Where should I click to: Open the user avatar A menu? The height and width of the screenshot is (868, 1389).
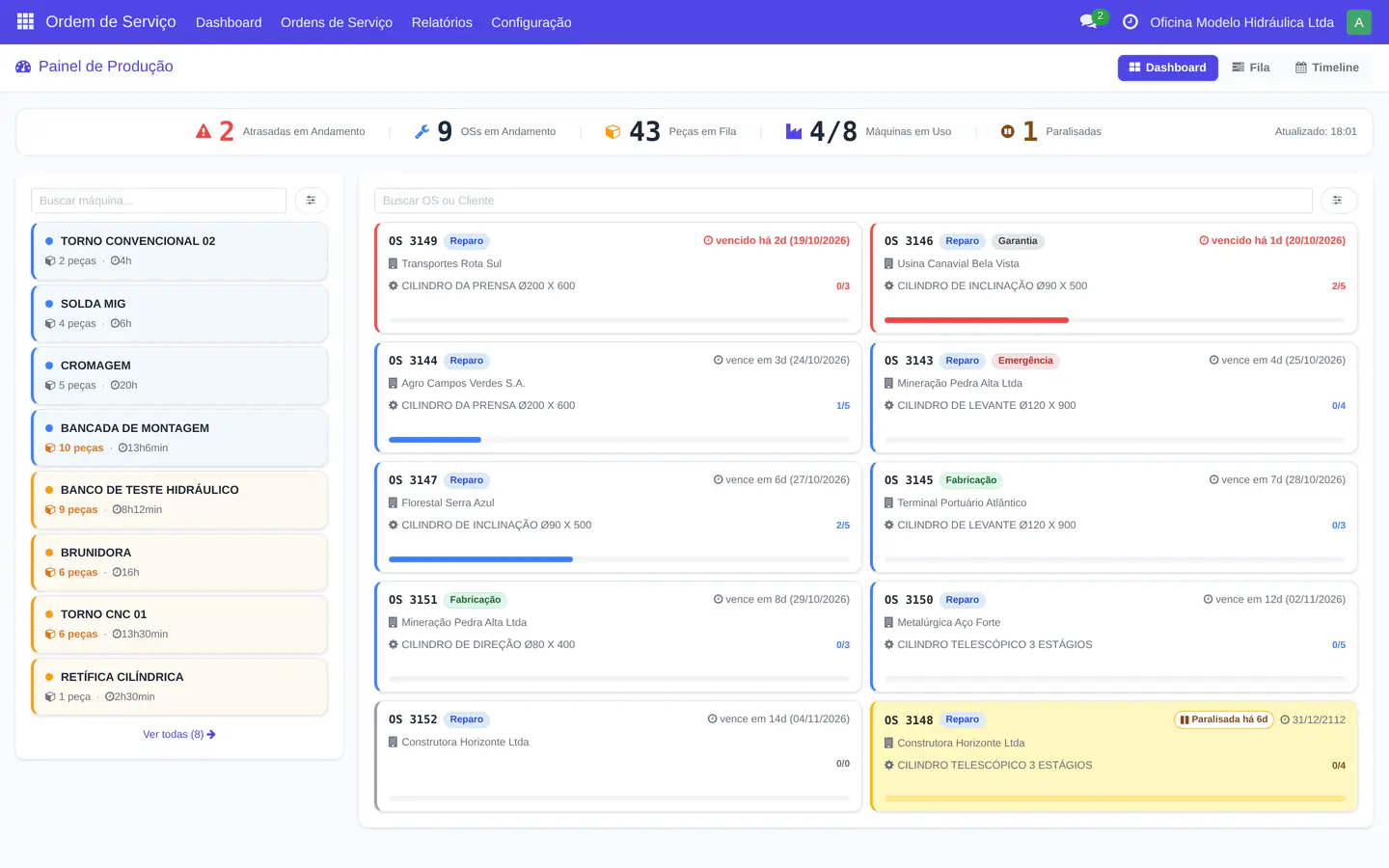pos(1358,22)
